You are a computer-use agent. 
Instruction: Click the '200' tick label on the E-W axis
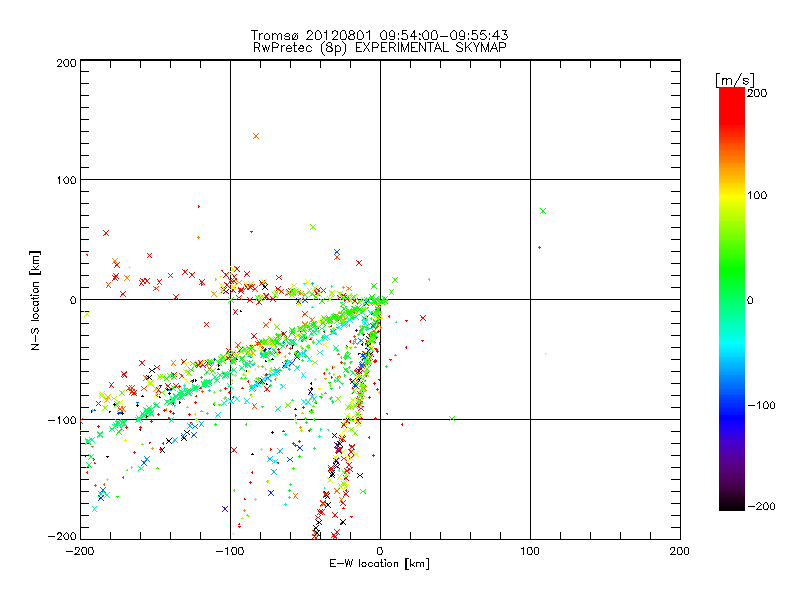click(680, 551)
